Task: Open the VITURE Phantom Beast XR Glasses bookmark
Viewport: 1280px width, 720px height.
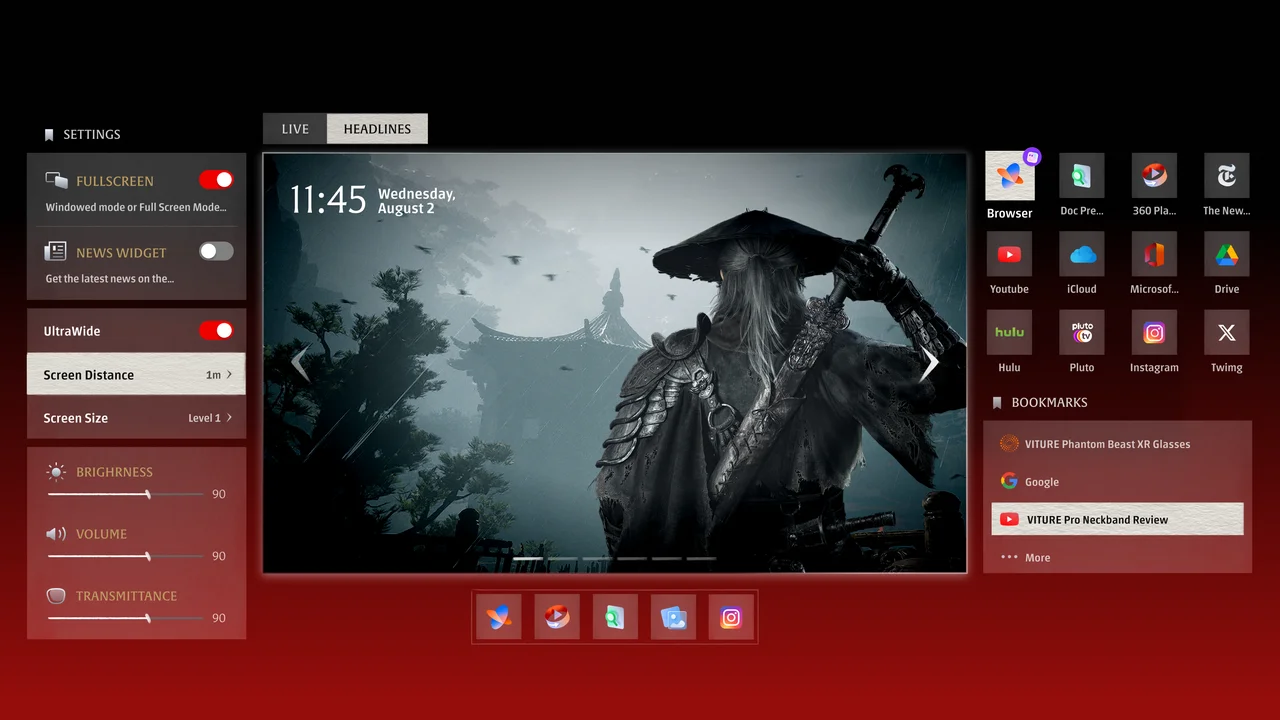Action: [x=1117, y=444]
